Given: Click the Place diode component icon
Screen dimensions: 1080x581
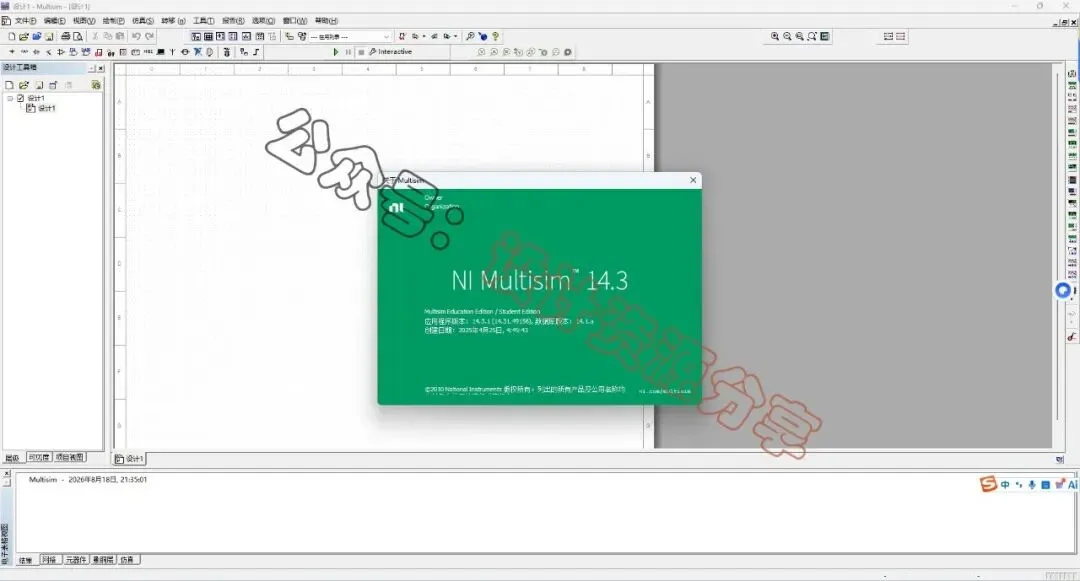Looking at the screenshot, I should coord(37,52).
